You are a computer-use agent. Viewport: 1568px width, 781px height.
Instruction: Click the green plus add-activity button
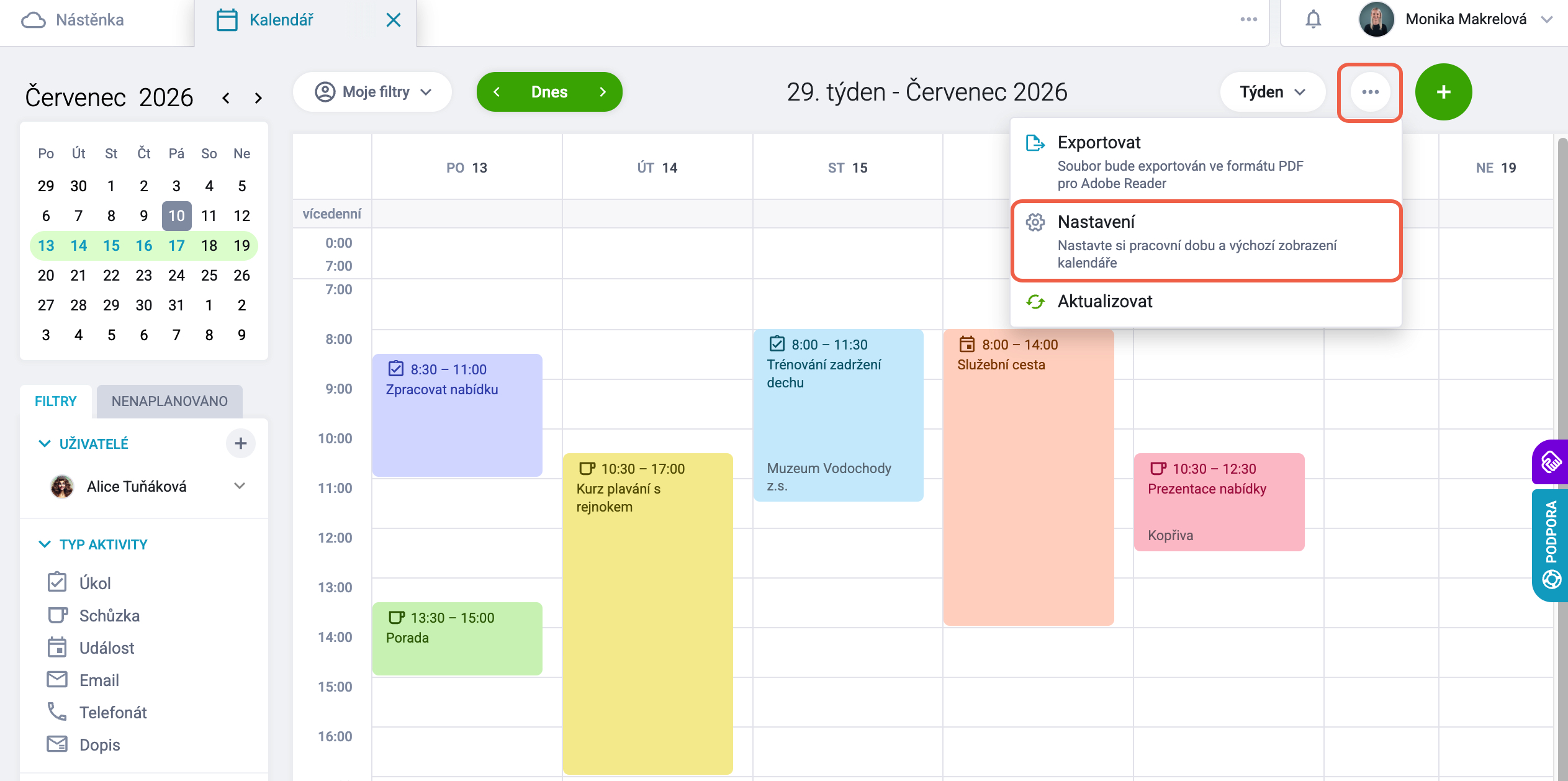tap(1443, 92)
